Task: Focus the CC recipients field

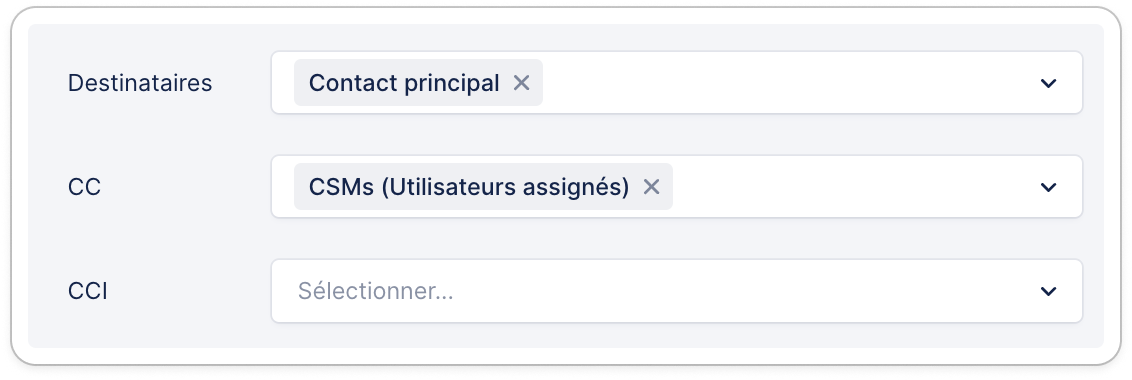Action: (676, 186)
